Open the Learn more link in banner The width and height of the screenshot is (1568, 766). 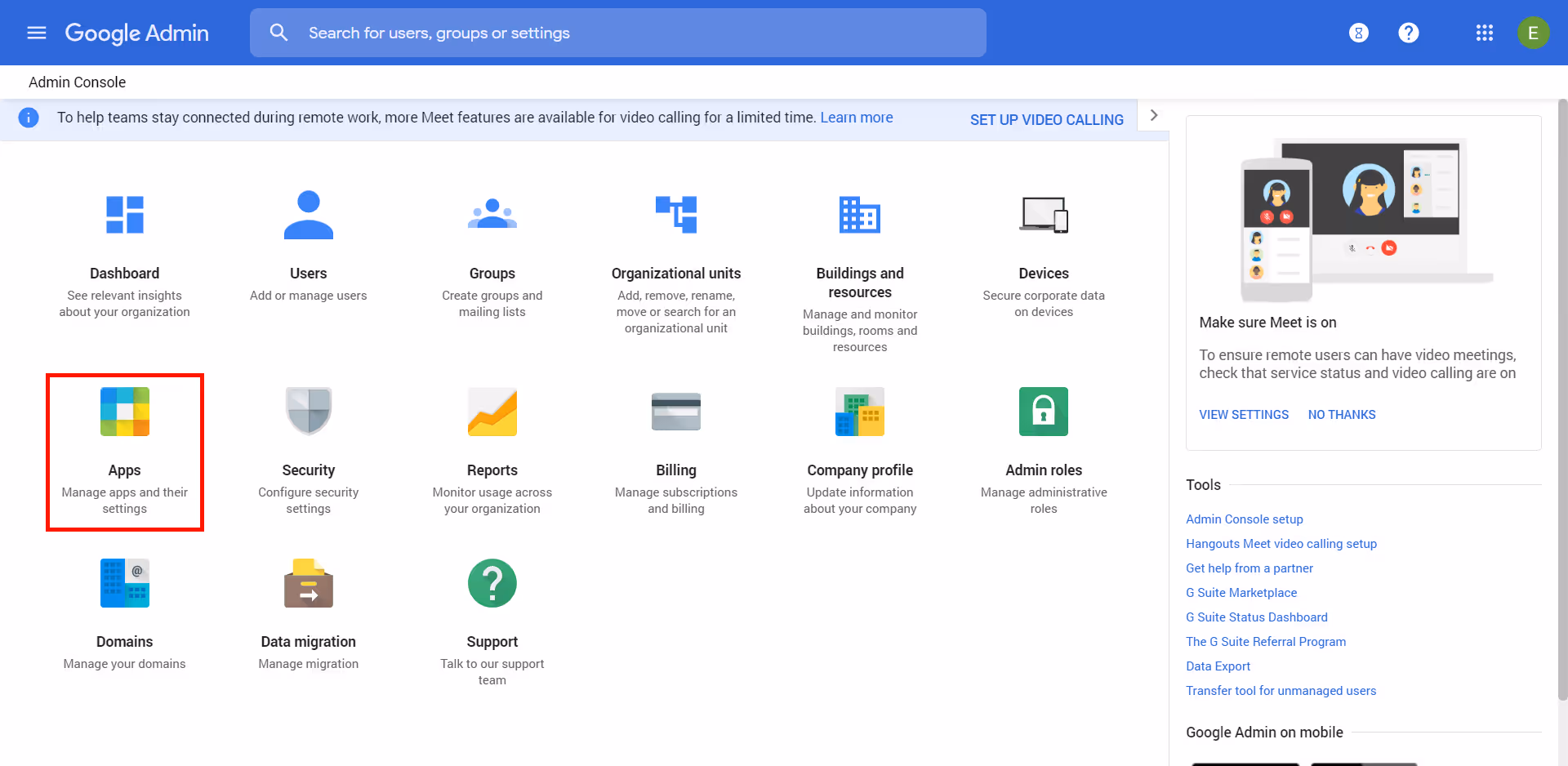(x=856, y=118)
